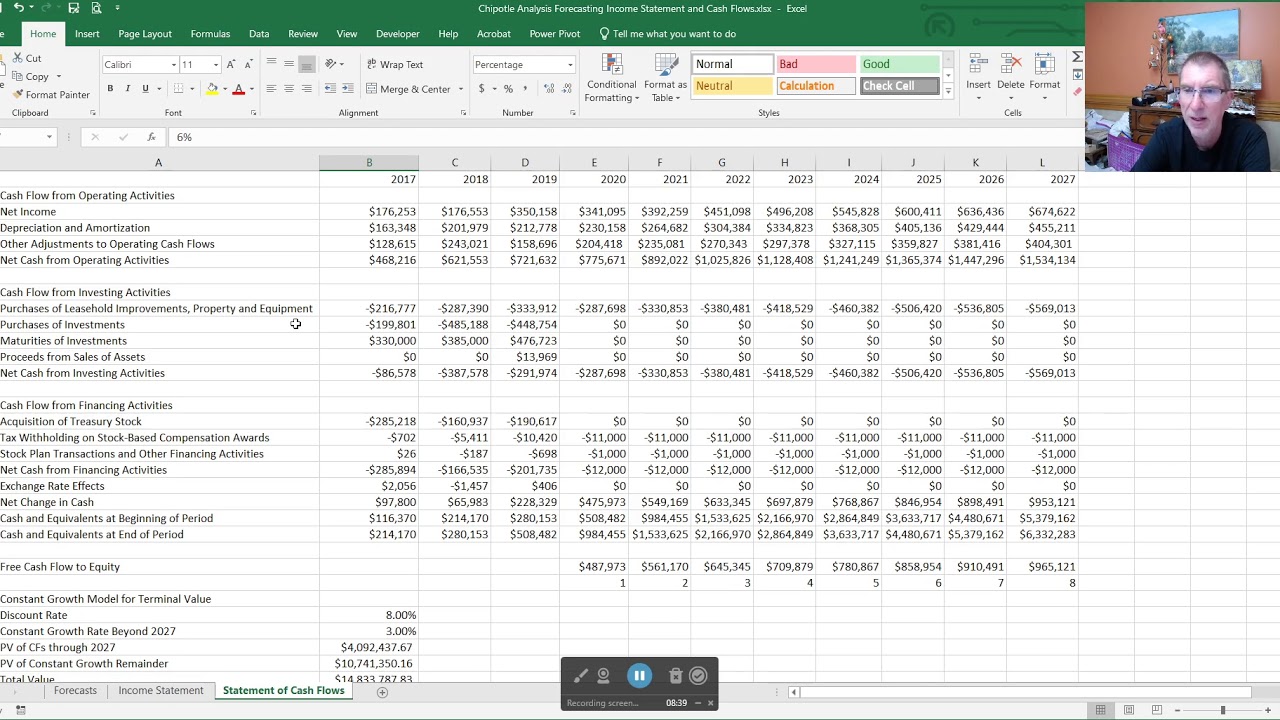Open the Formulas ribbon tab

coord(210,34)
